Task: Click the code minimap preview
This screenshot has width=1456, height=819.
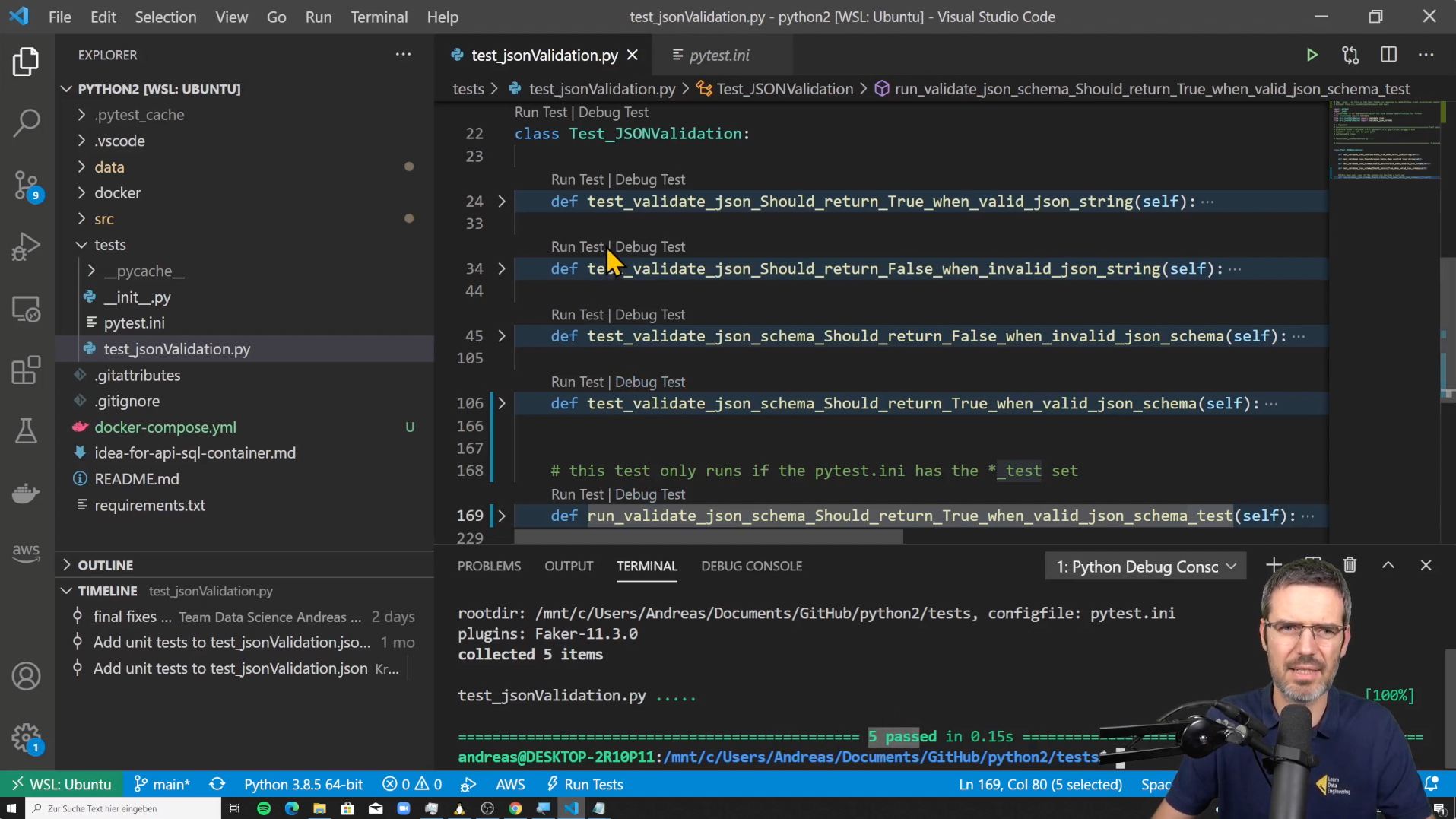Action: coord(1385,139)
